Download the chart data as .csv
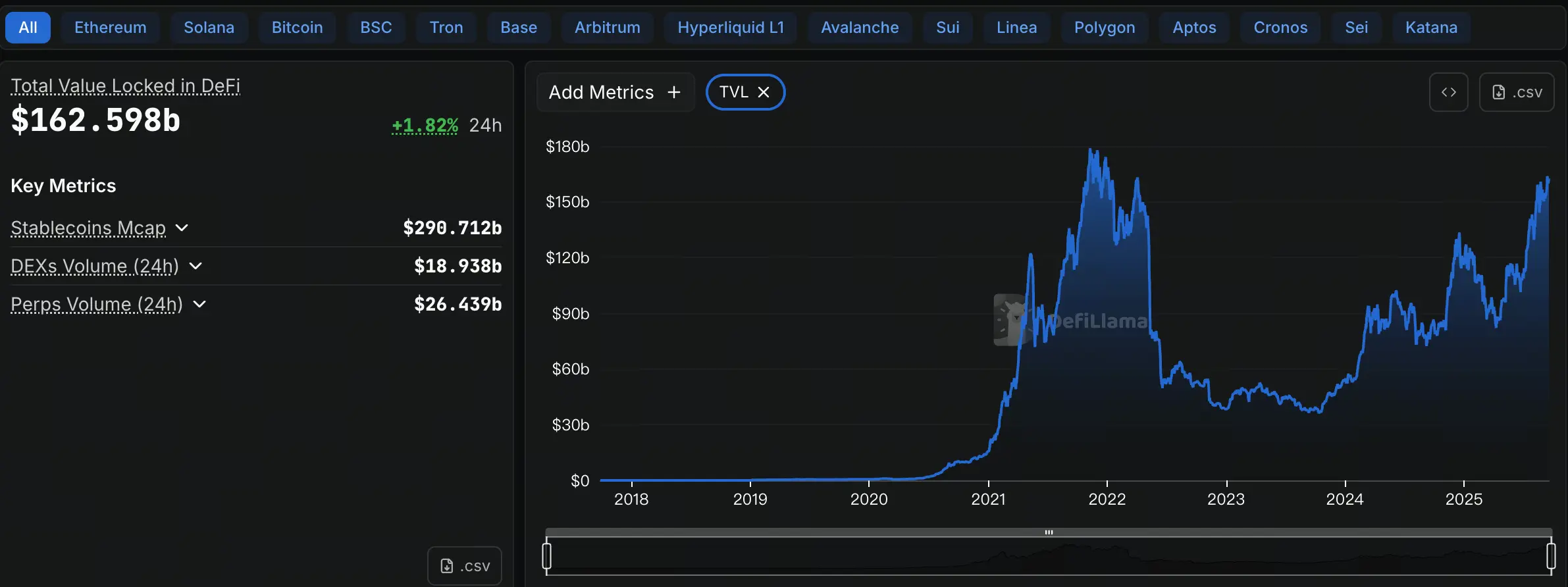The height and width of the screenshot is (587, 1568). [1517, 92]
